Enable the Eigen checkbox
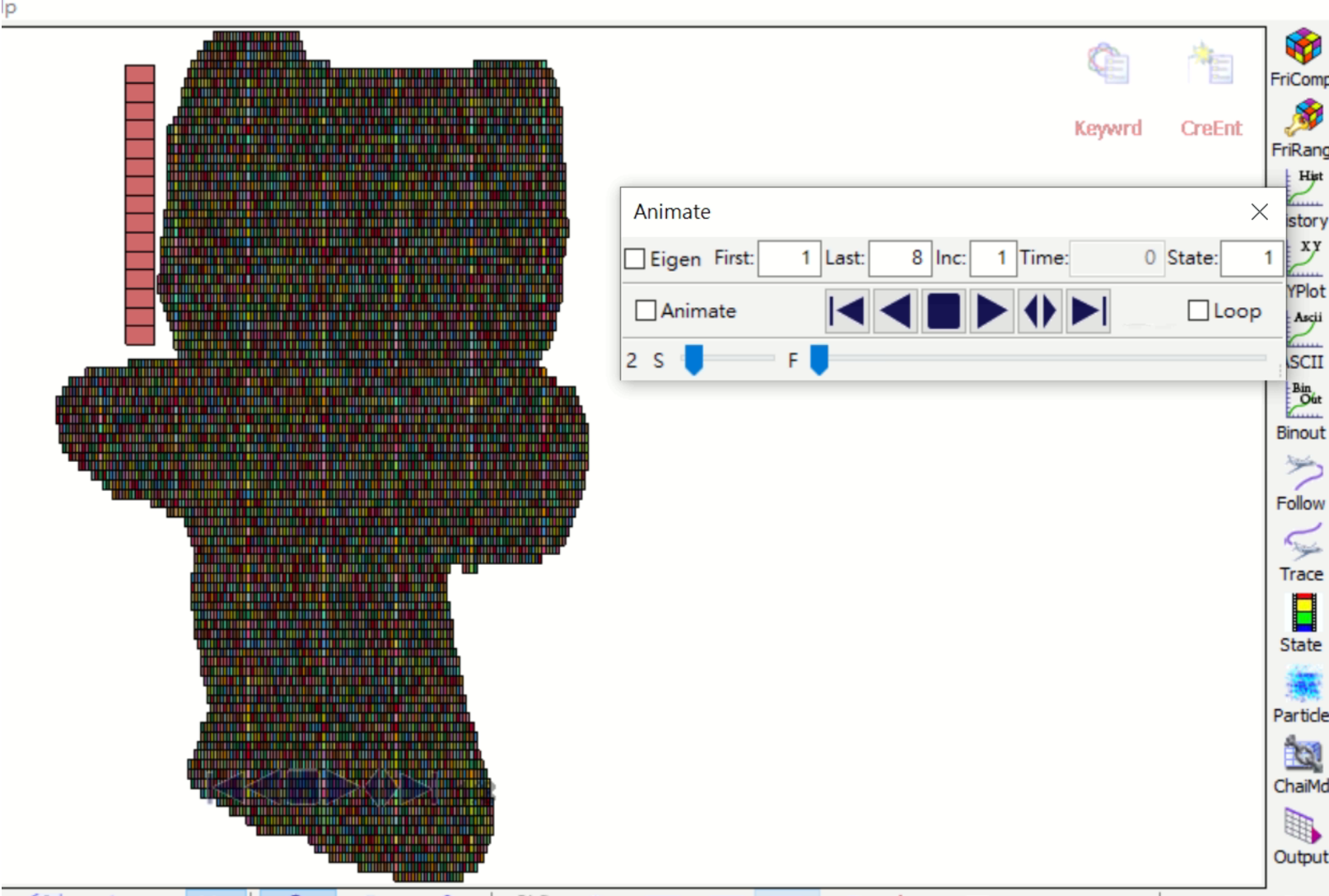The image size is (1329, 896). coord(635,259)
